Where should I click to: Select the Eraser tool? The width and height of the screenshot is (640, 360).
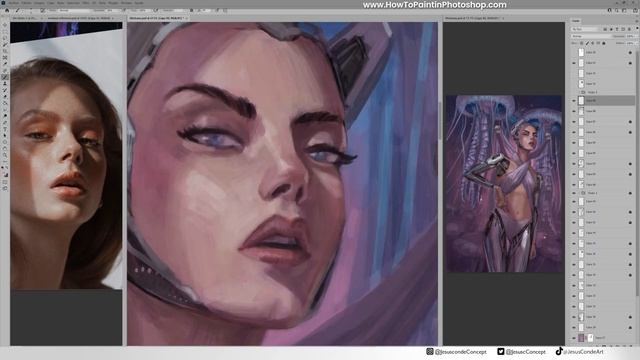pyautogui.click(x=5, y=97)
